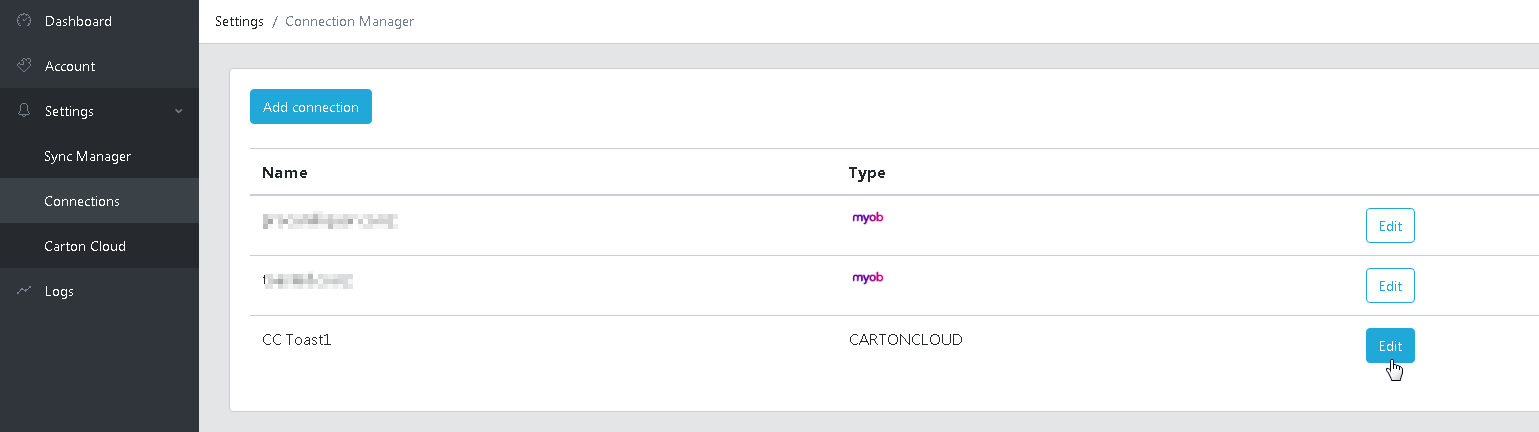Open Sync Manager from the sidebar
The image size is (1539, 432).
tap(87, 156)
